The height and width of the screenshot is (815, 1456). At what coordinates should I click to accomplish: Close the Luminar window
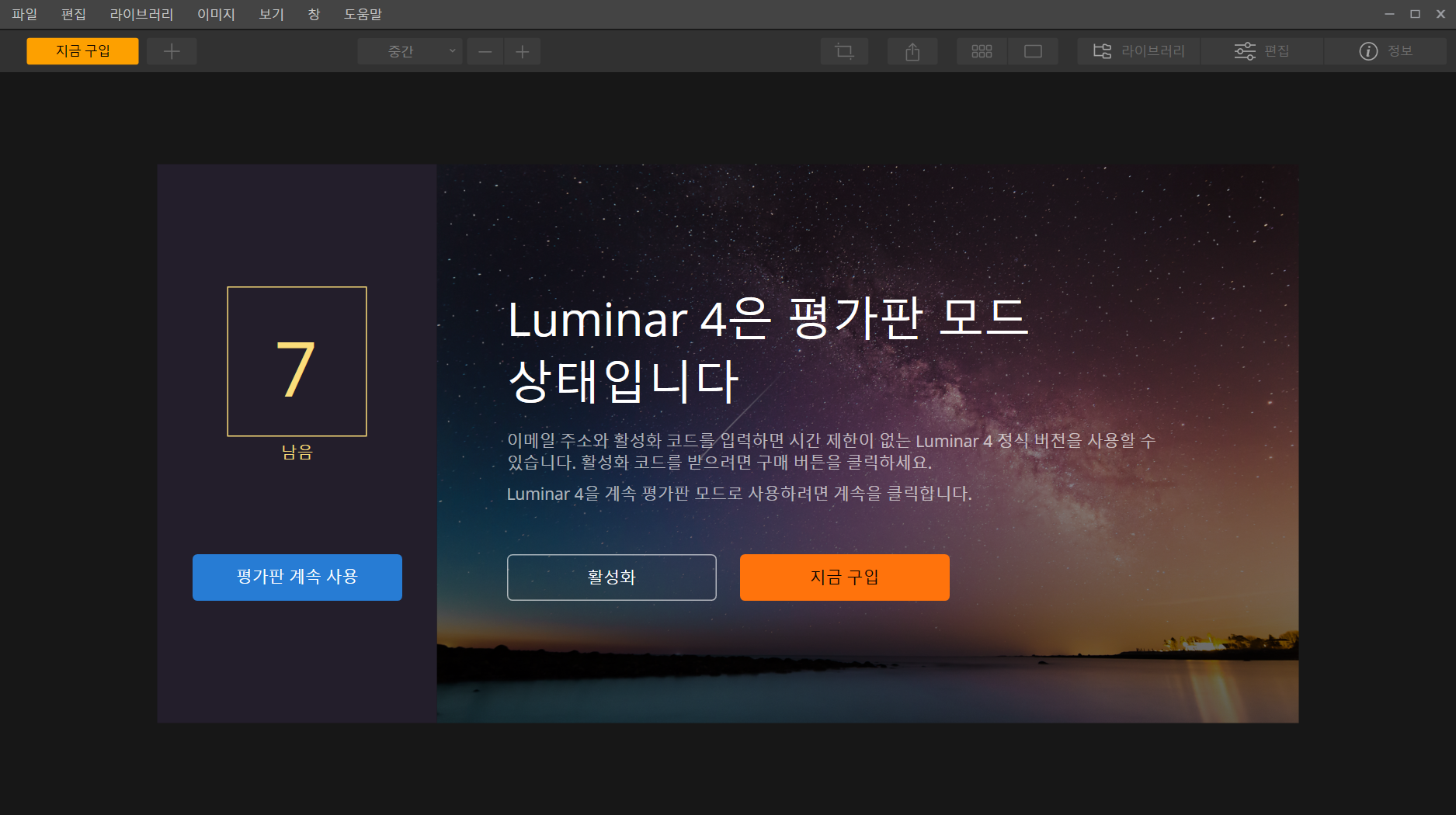tap(1440, 14)
